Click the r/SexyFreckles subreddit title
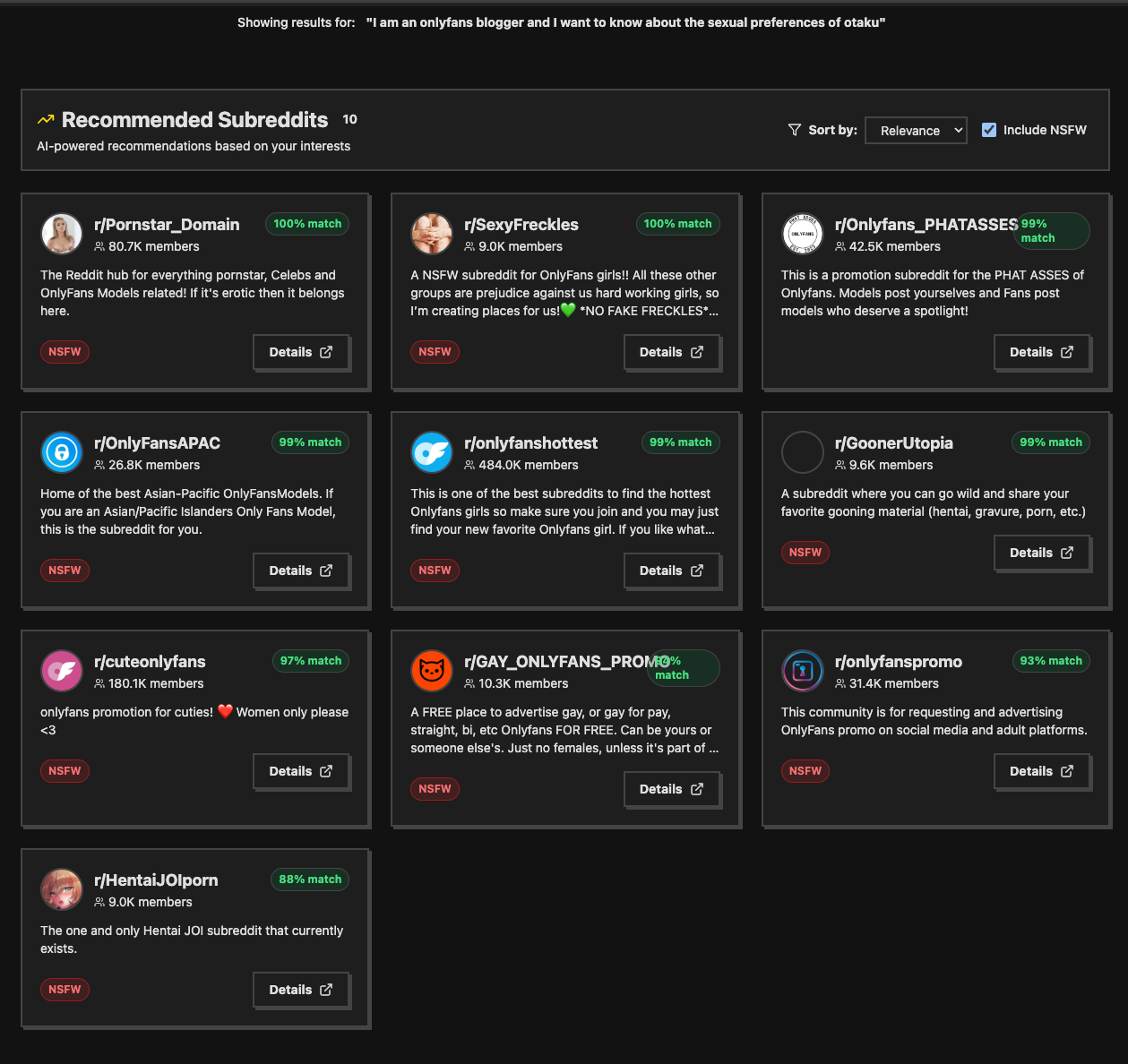The width and height of the screenshot is (1128, 1064). (x=521, y=225)
